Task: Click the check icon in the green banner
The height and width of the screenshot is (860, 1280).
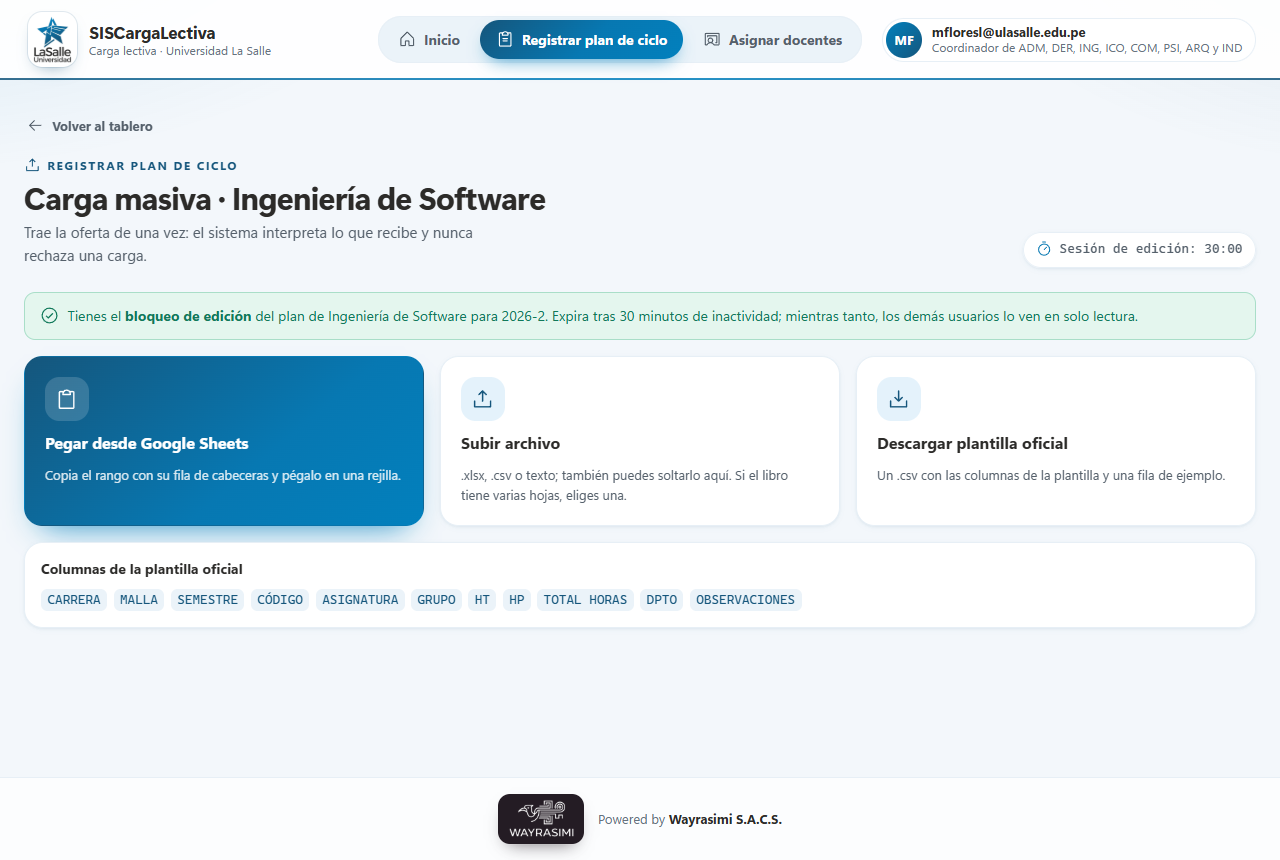Action: coord(49,316)
